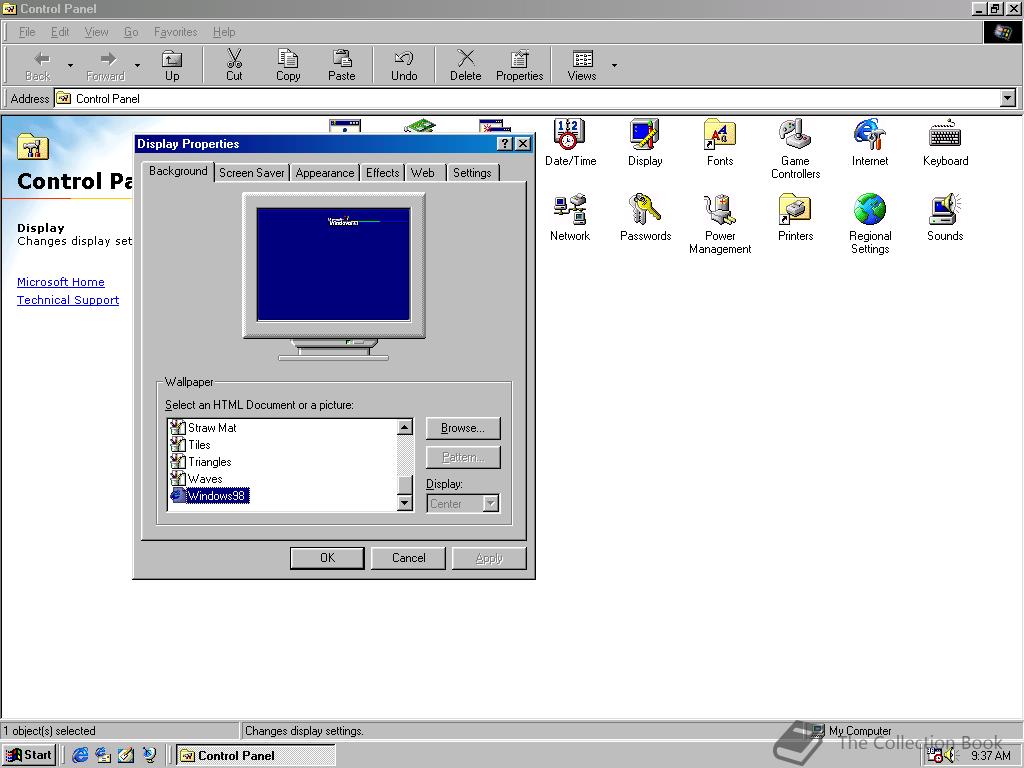Open the Game Controllers icon

[x=795, y=148]
